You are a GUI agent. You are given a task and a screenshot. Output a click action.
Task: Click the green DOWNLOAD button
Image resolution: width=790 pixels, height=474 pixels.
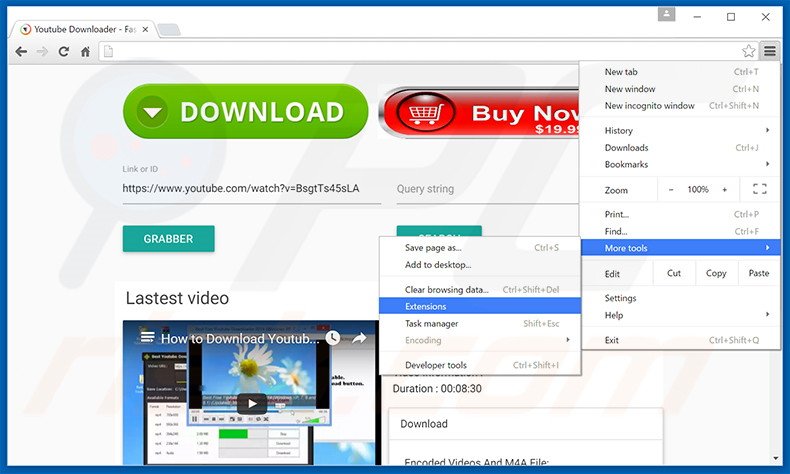point(245,111)
